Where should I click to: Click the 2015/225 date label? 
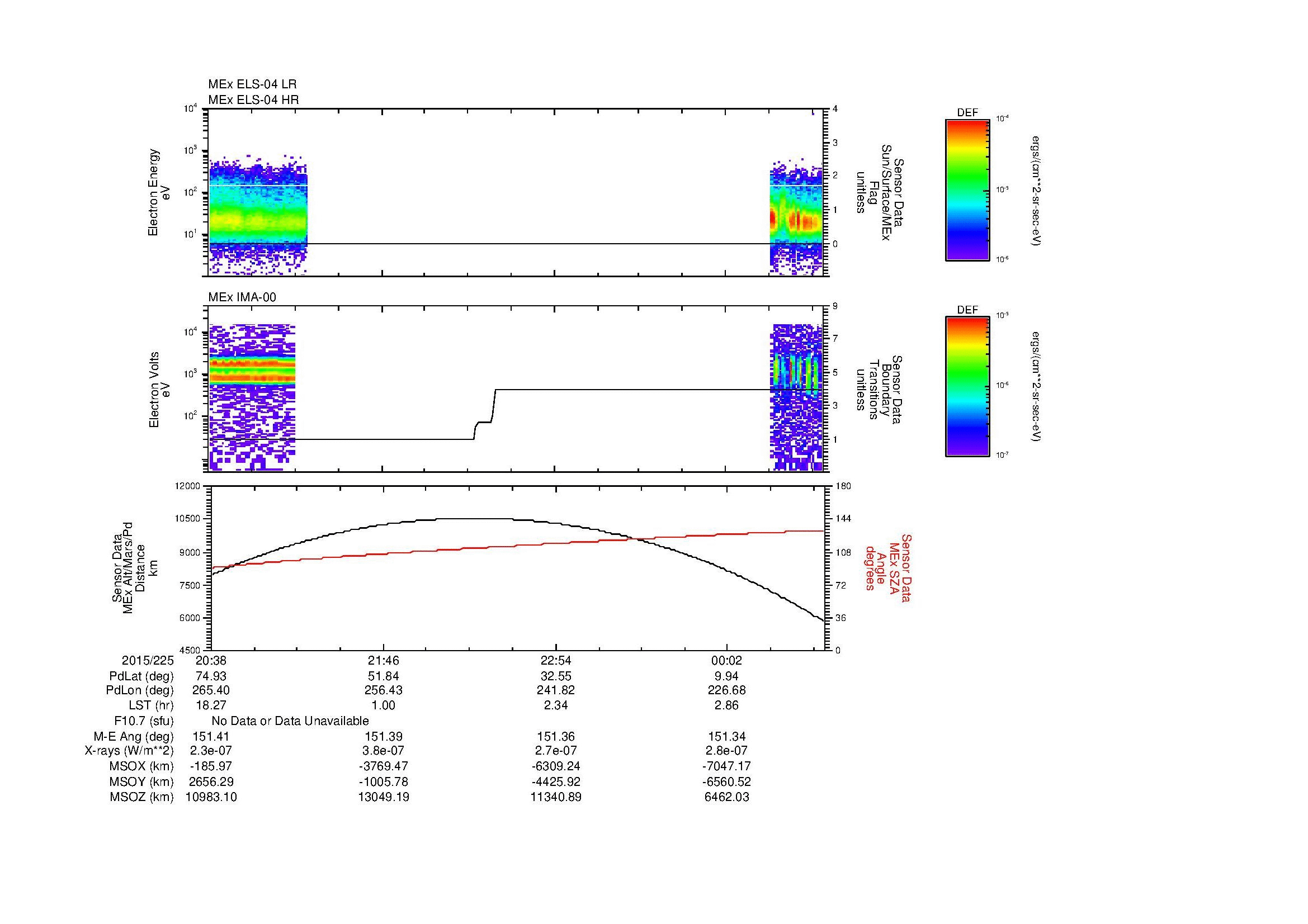point(147,660)
